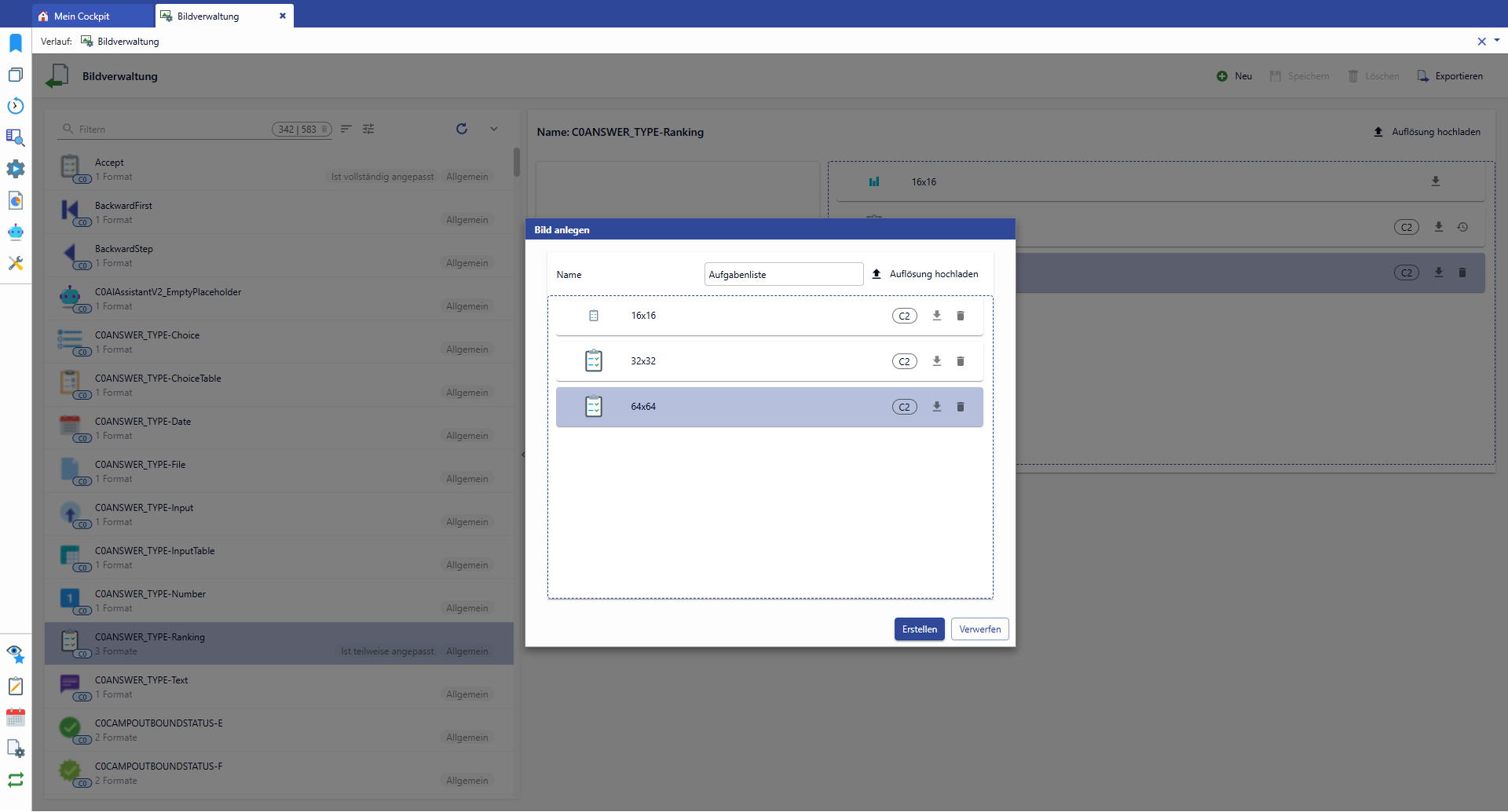Click C2 badge of 16x16 row
1508x812 pixels.
(x=905, y=316)
